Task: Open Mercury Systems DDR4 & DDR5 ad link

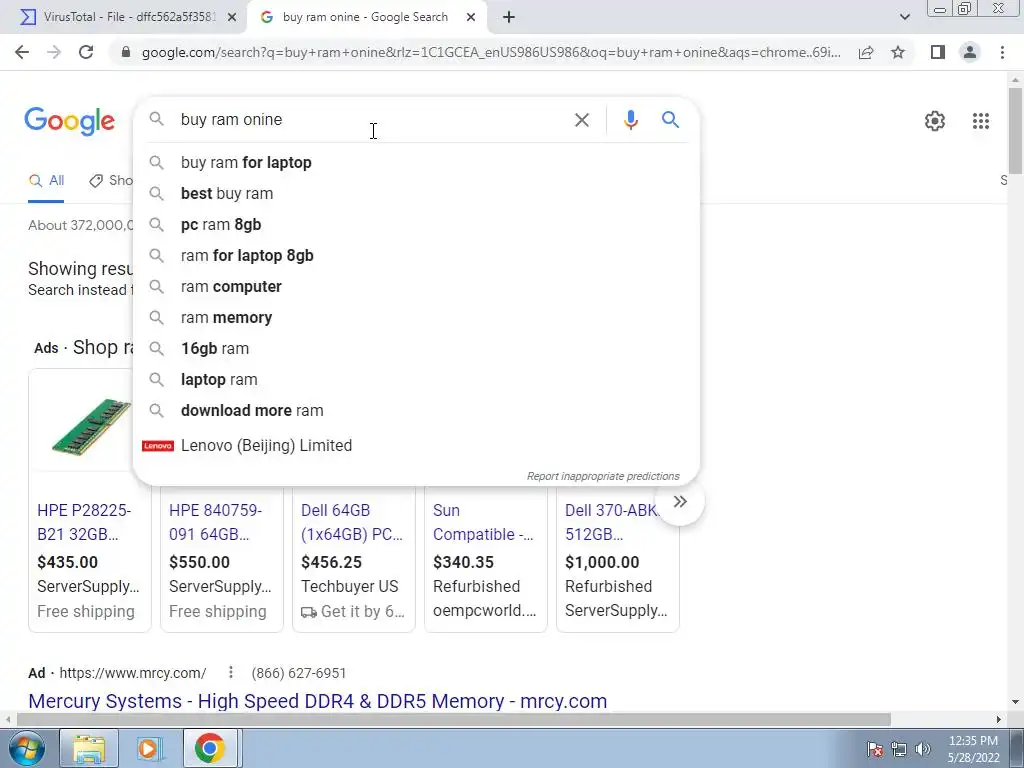Action: click(x=317, y=701)
